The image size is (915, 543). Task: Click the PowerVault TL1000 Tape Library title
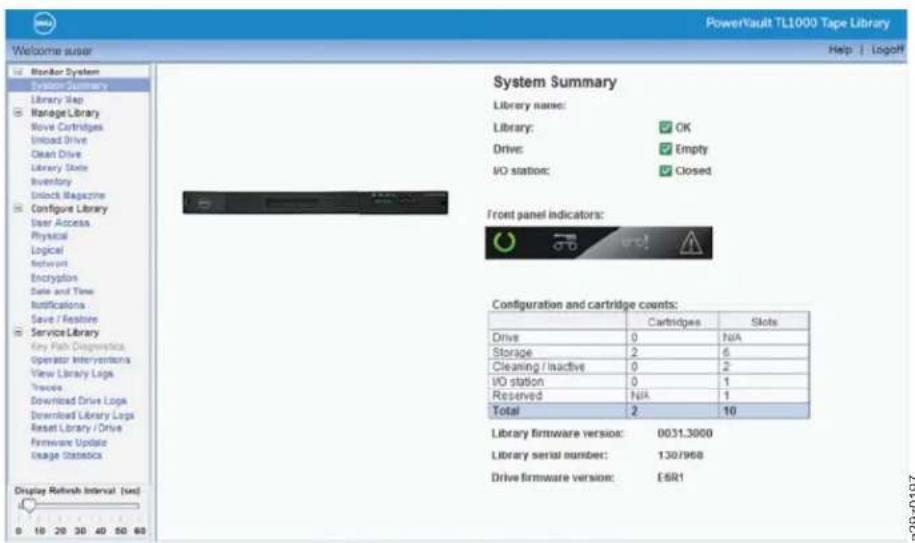[797, 23]
